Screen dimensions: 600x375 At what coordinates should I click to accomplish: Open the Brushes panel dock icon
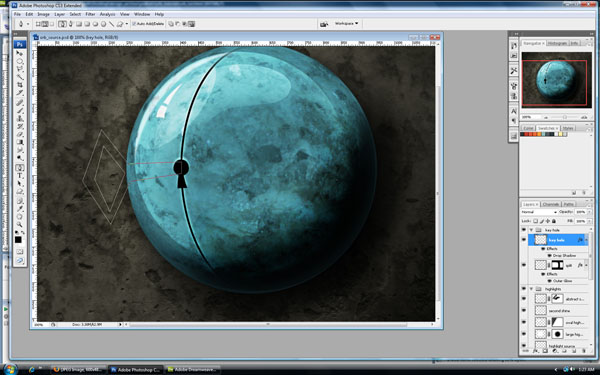click(514, 86)
